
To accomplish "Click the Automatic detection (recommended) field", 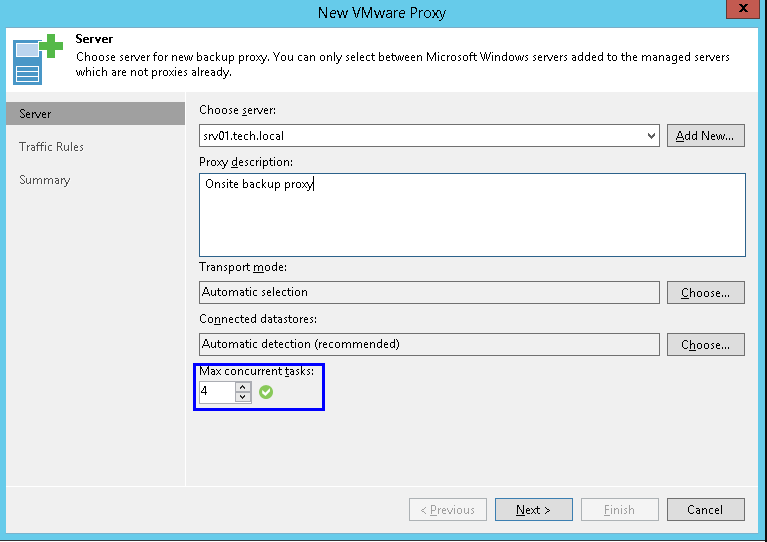I will (x=429, y=344).
